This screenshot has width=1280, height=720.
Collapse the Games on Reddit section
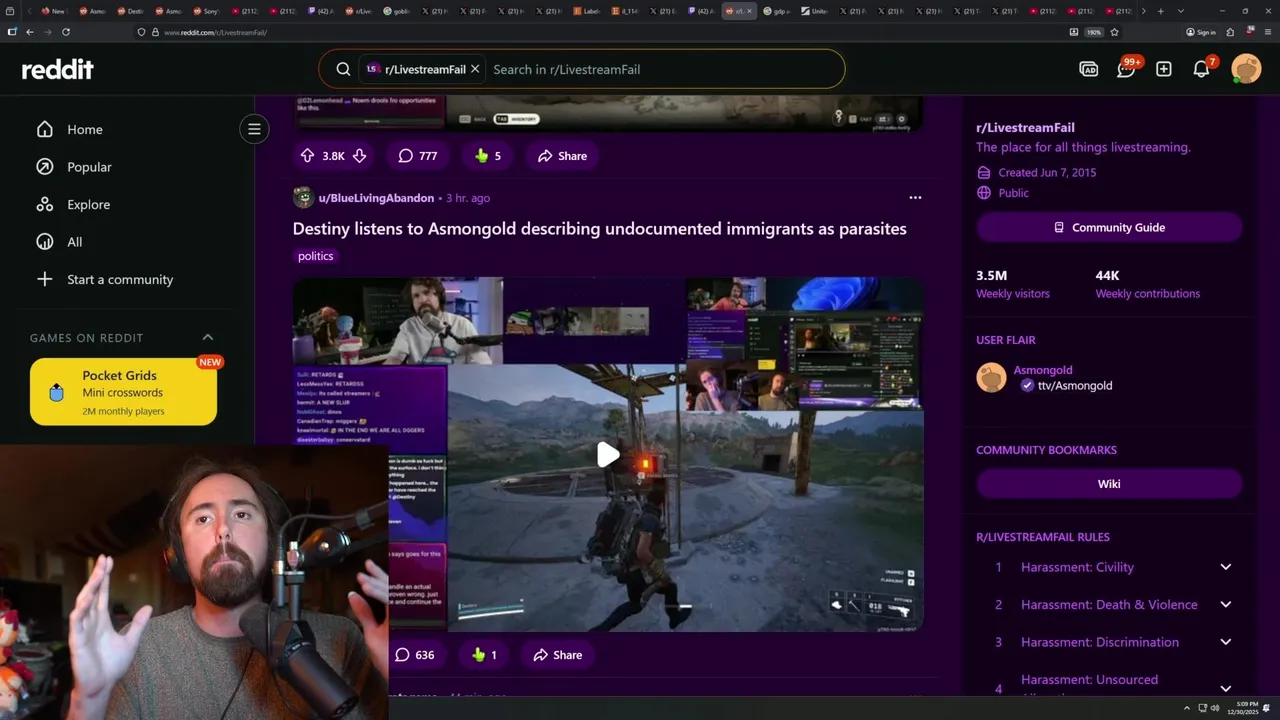point(208,338)
